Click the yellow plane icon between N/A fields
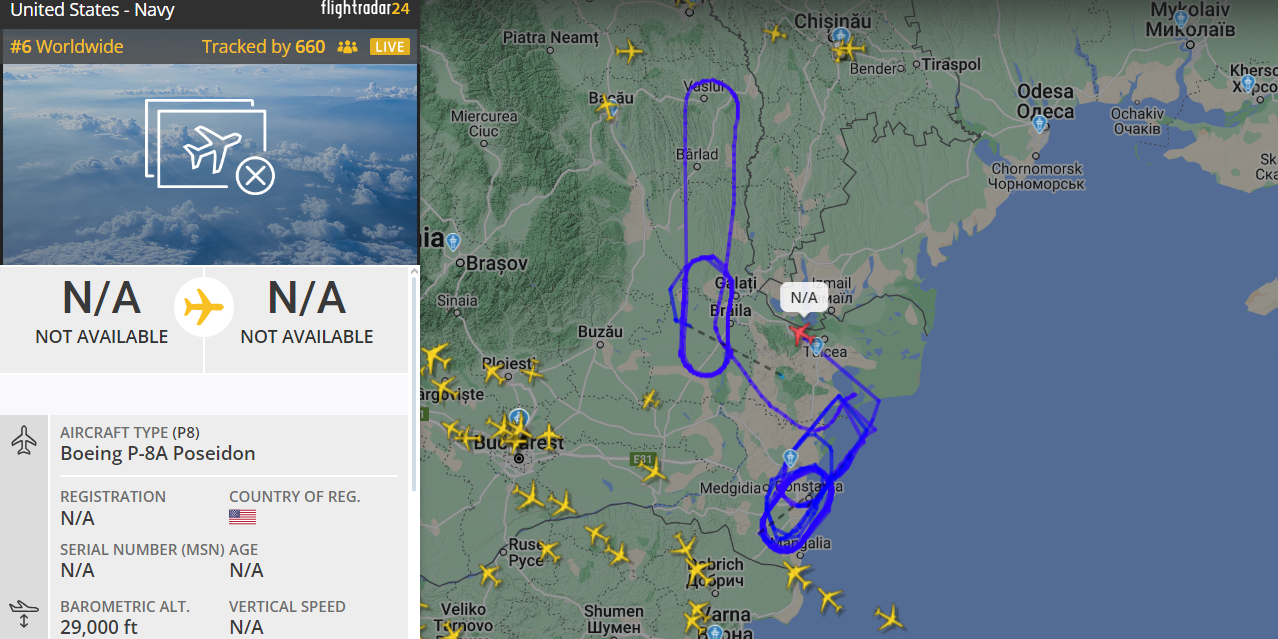This screenshot has width=1278, height=639. tap(204, 307)
